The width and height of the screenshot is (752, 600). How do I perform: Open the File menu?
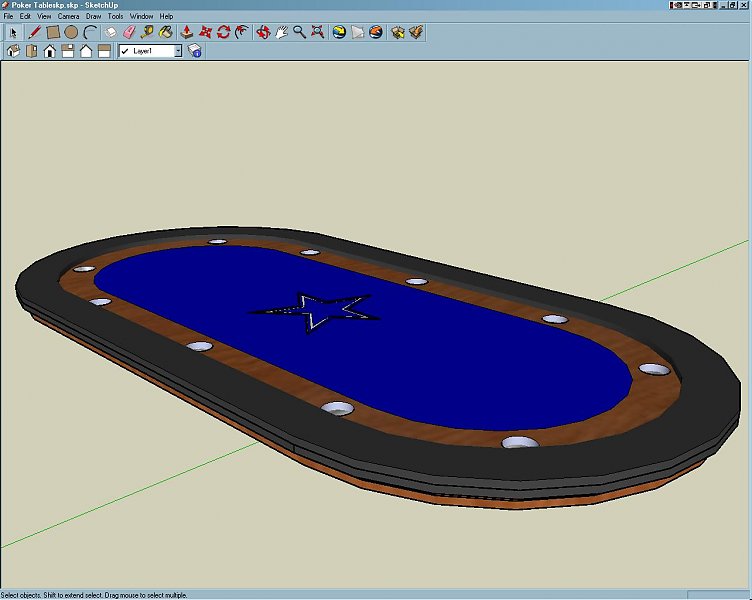tap(8, 16)
